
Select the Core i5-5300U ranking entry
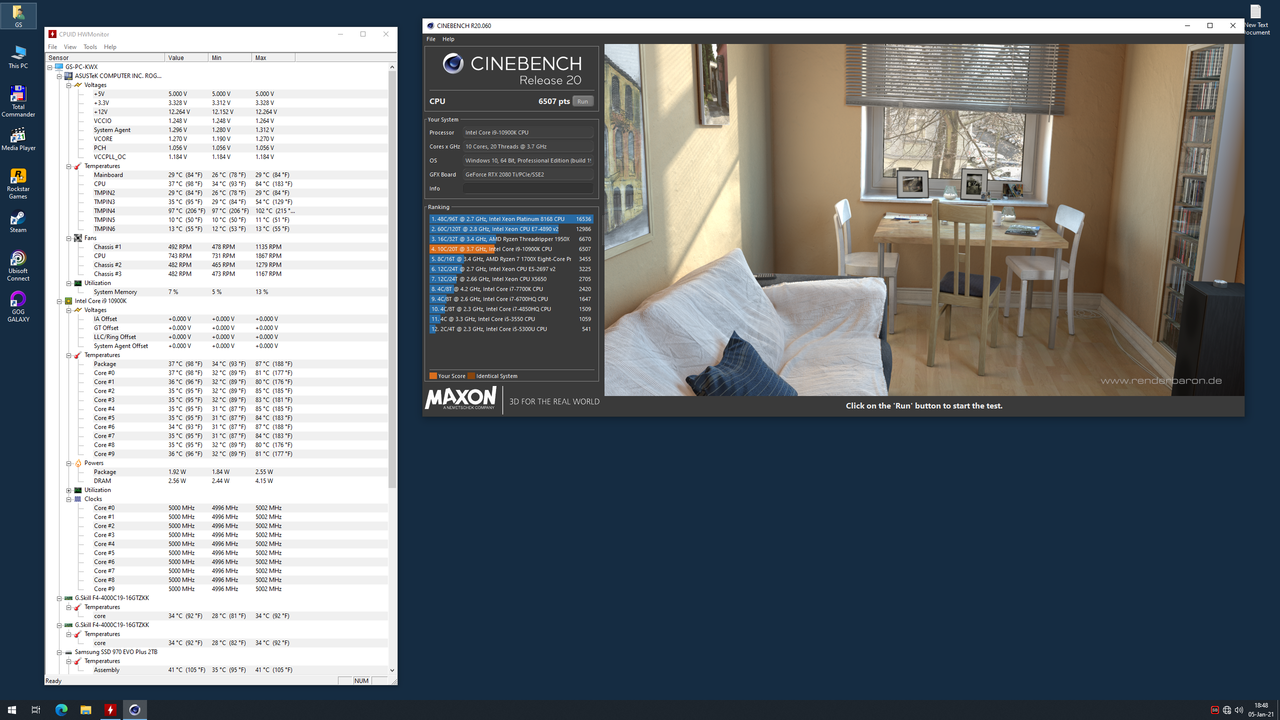[511, 329]
